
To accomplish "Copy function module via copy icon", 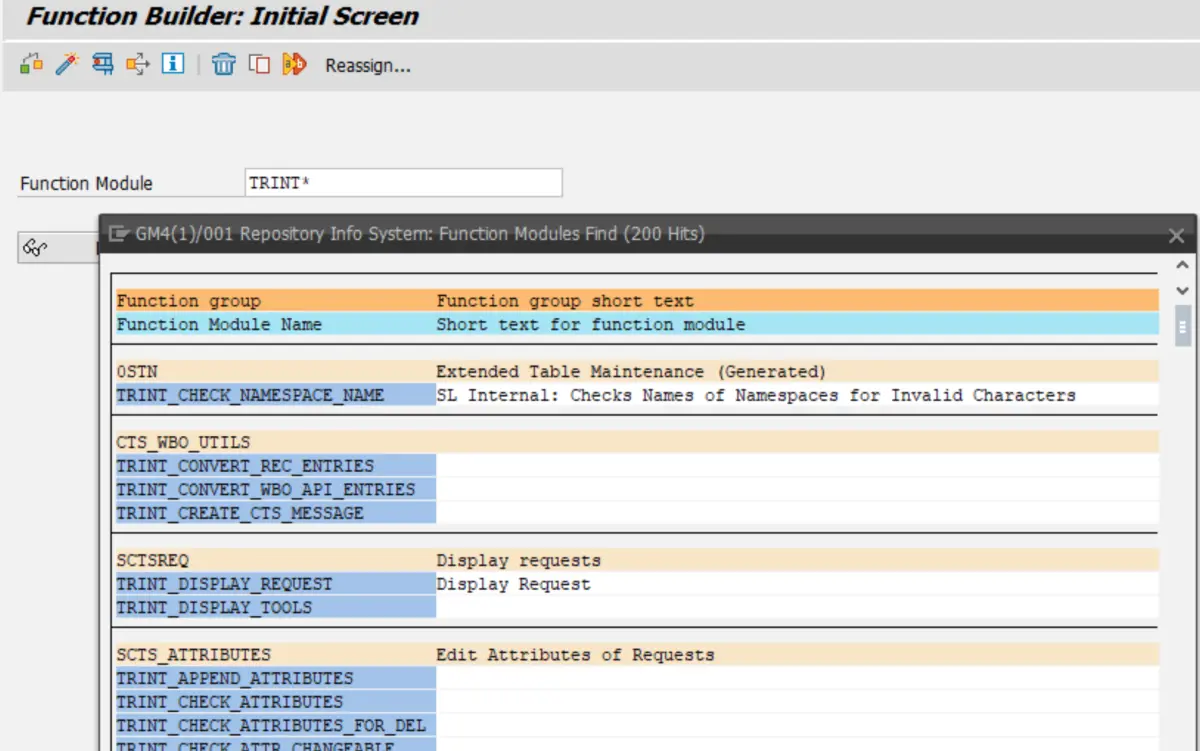I will coord(259,65).
